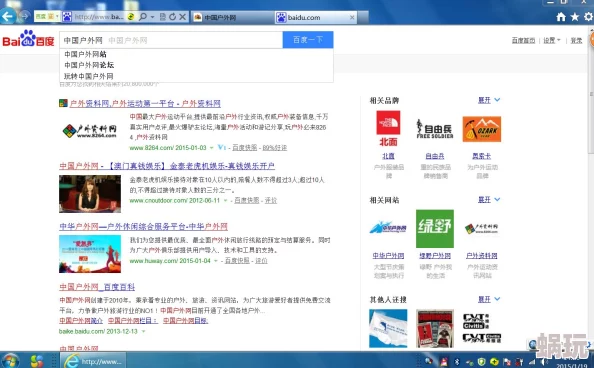The image size is (594, 368).
Task: Open 百度快照 for the 8264.com result
Action: [x=244, y=147]
